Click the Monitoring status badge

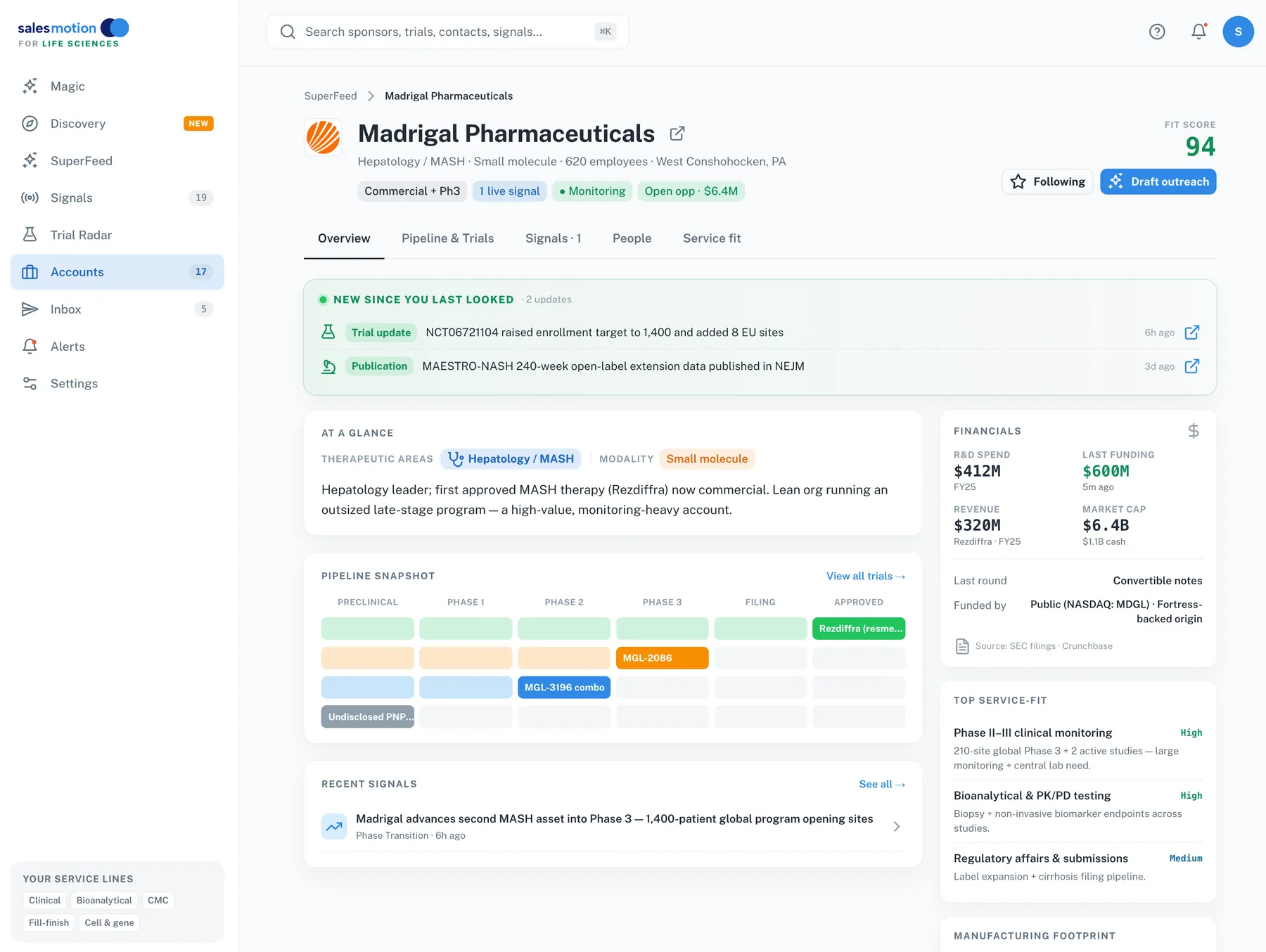tap(592, 191)
